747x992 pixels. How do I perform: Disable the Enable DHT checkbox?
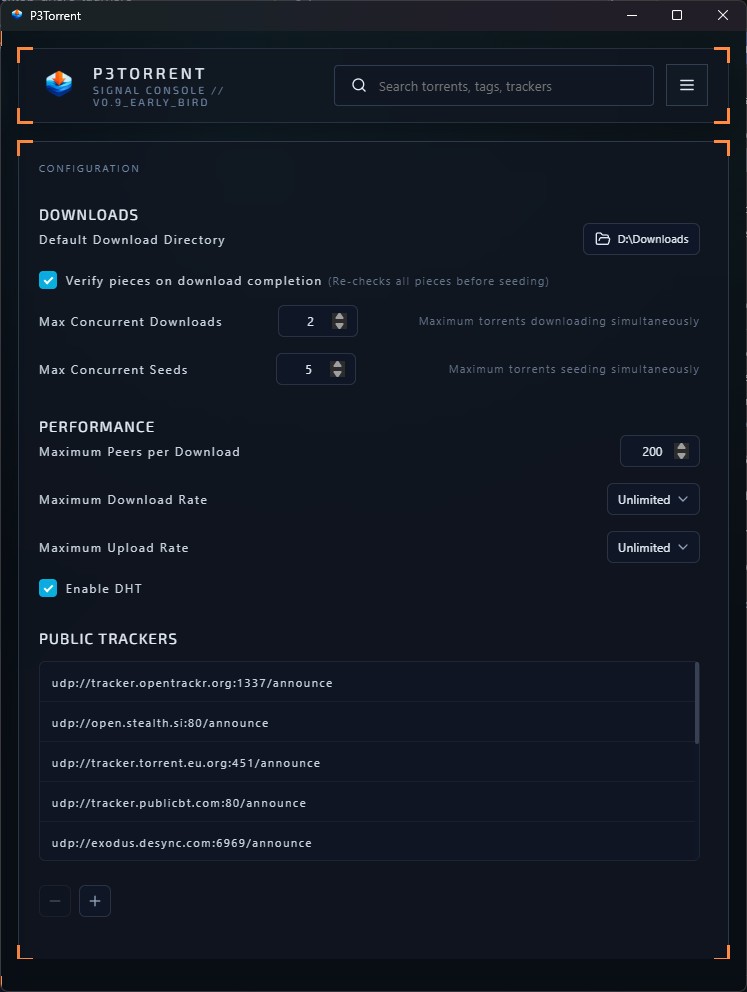48,588
